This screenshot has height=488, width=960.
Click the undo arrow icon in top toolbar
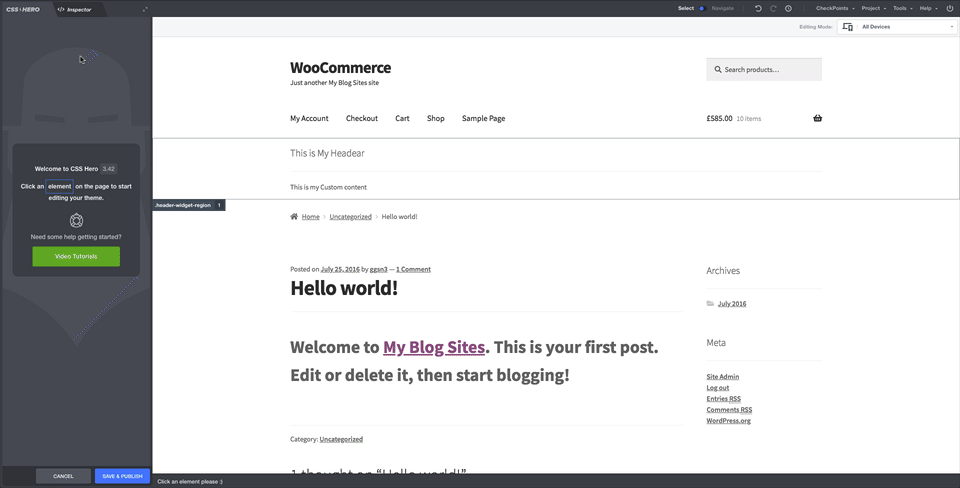click(x=758, y=9)
